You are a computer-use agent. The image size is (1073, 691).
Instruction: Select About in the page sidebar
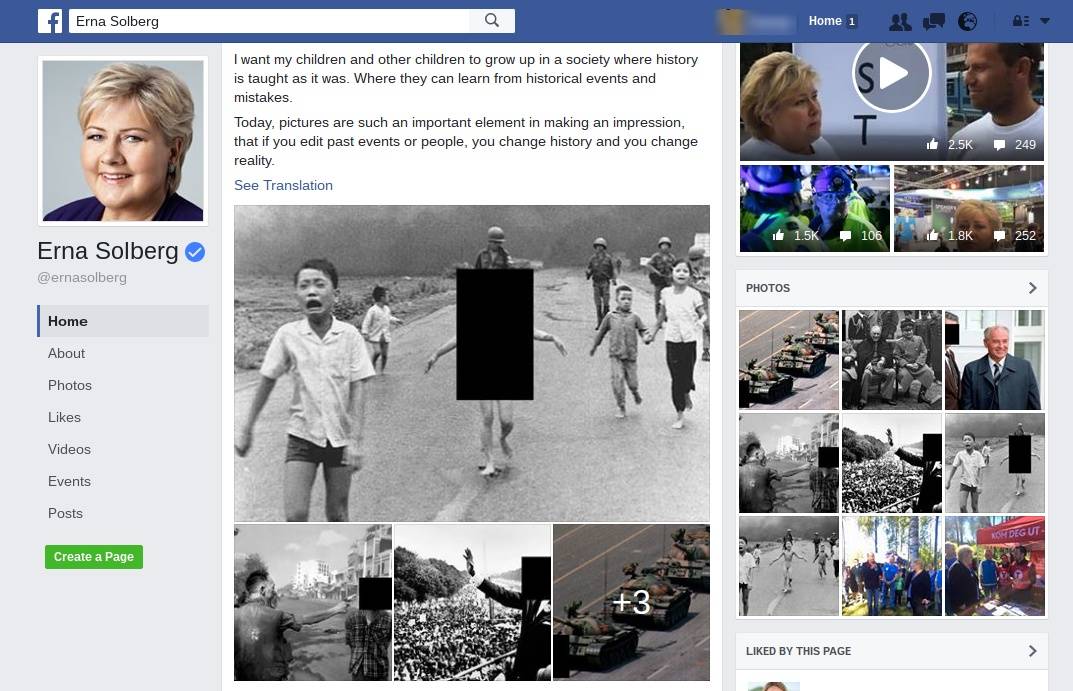pos(66,353)
